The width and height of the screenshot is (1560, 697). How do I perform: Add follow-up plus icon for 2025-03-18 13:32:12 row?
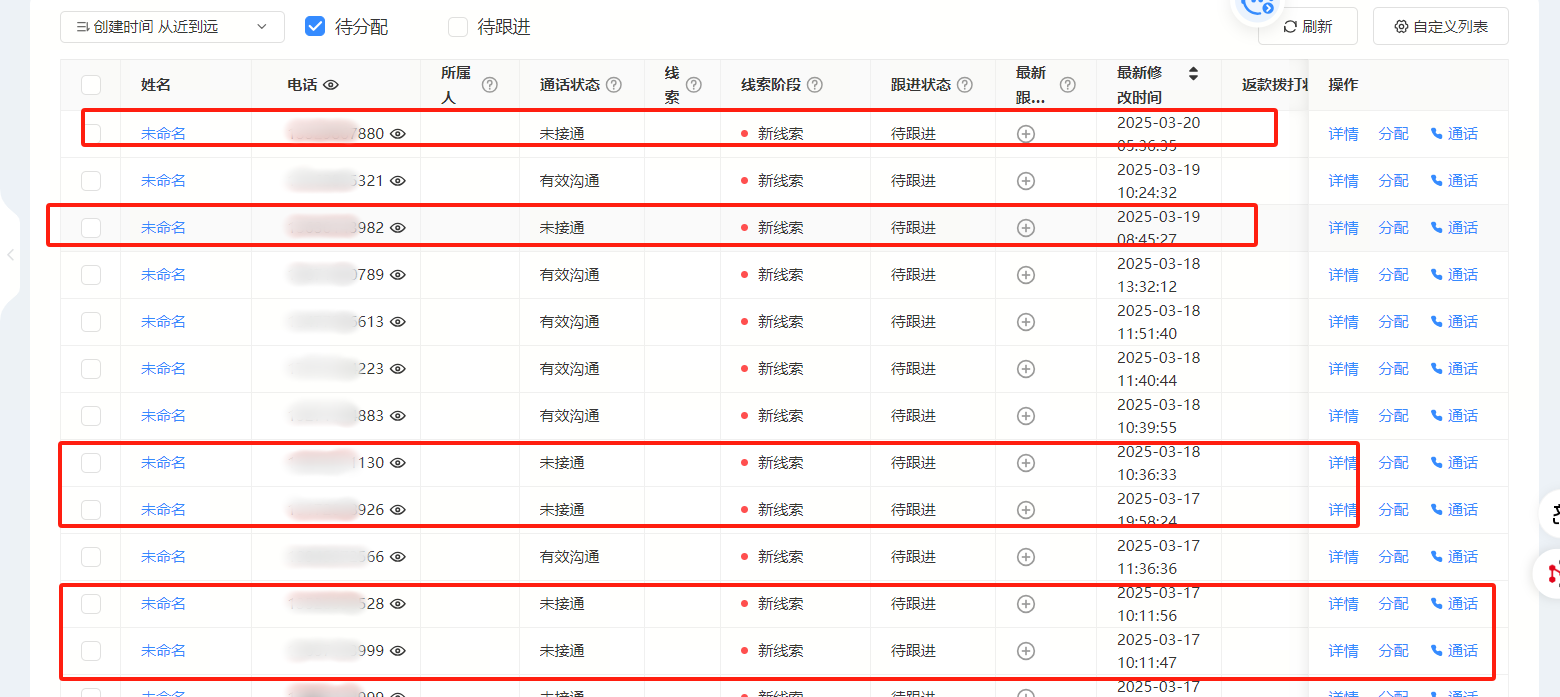1025,275
